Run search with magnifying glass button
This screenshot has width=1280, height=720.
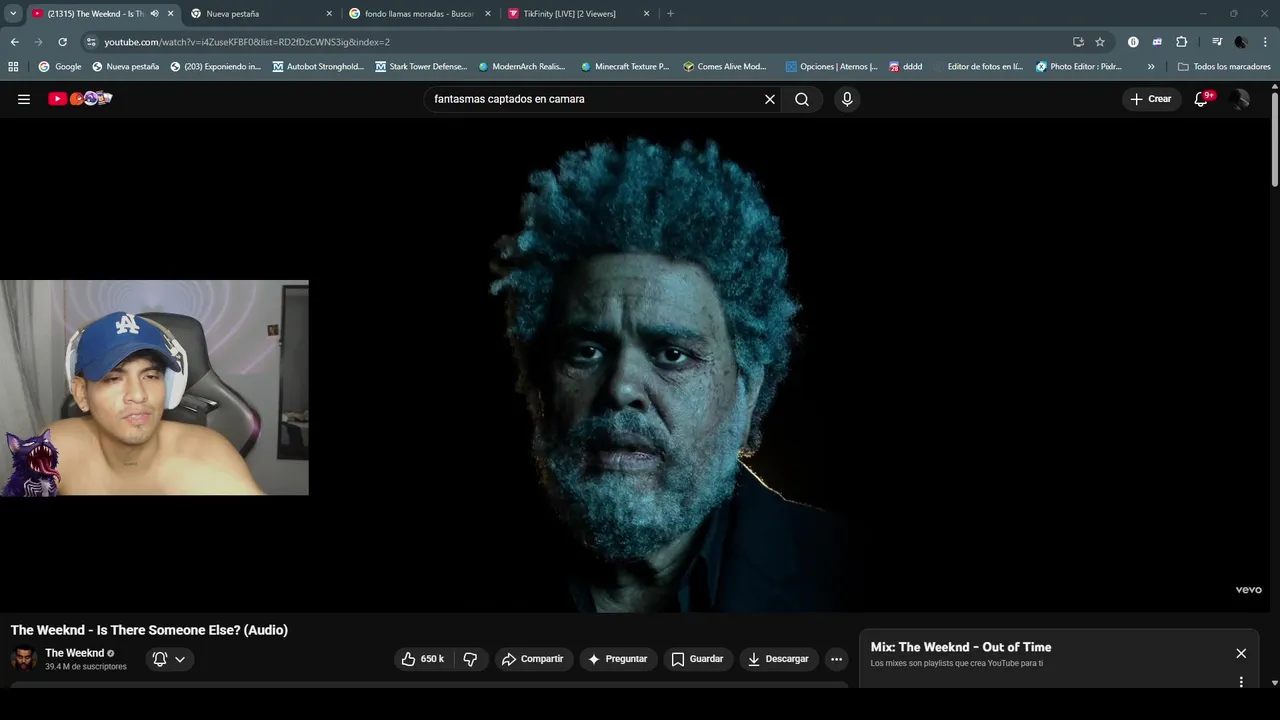tap(802, 99)
